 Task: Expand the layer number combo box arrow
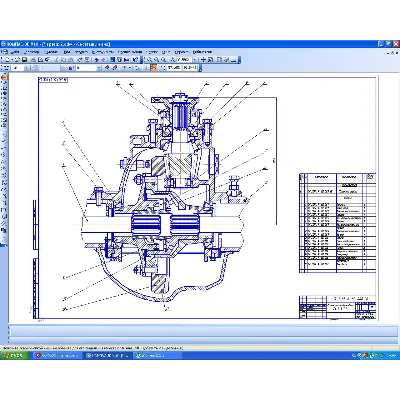point(99,68)
